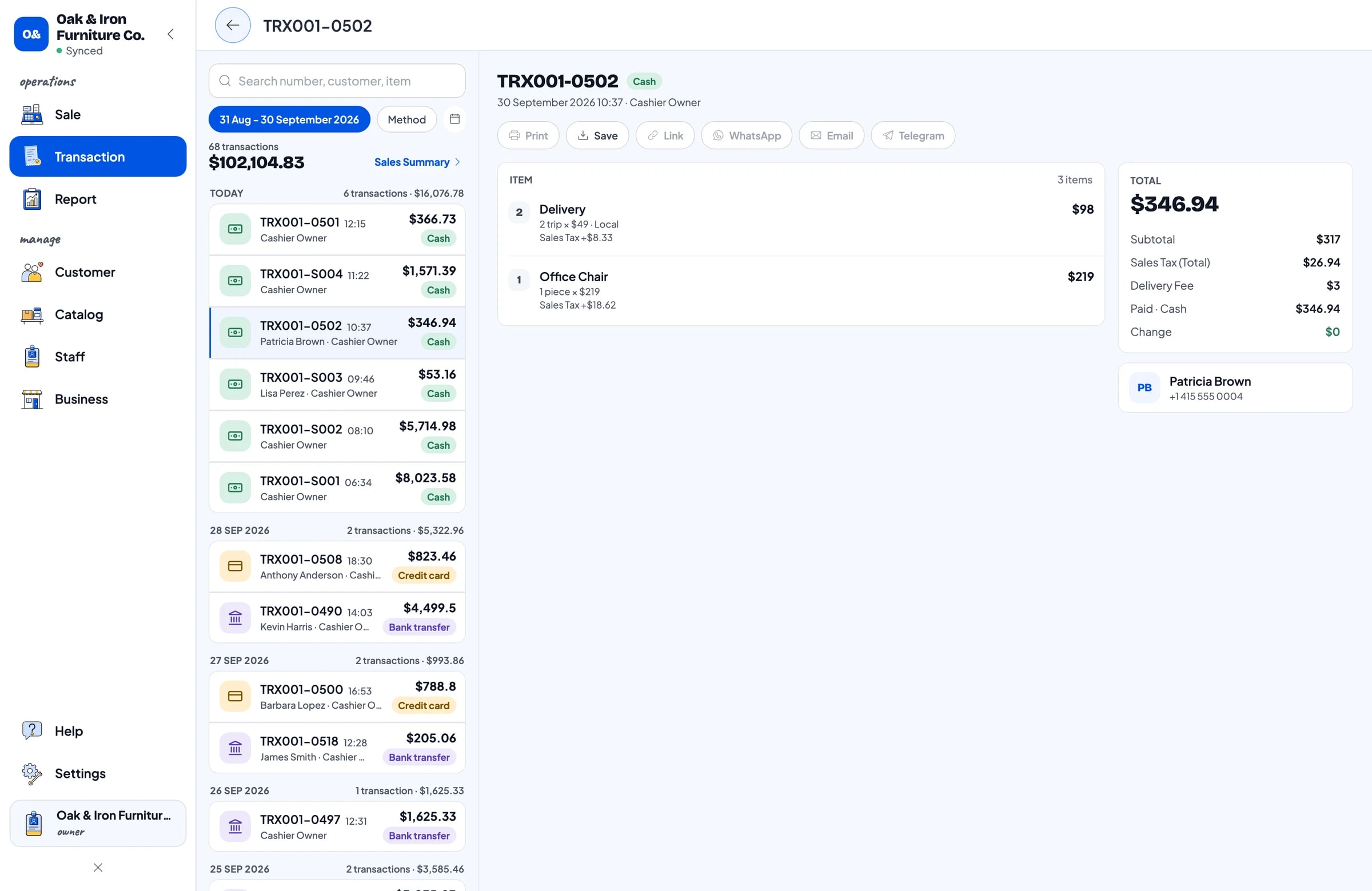Screen dimensions: 1372x891
Task: Click the Save download button
Action: click(x=597, y=135)
